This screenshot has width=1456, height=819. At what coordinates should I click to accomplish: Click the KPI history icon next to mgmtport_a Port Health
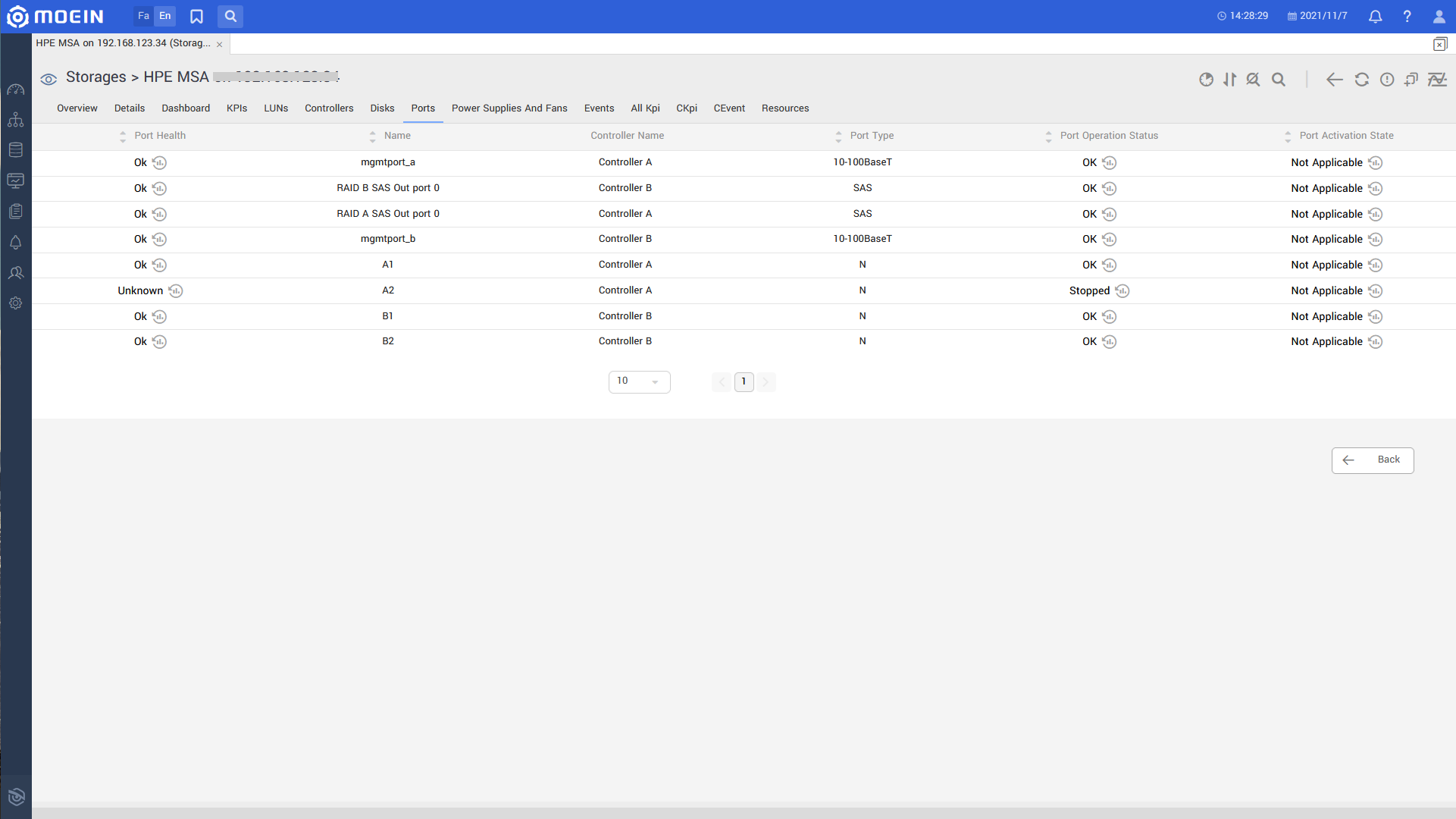tap(159, 162)
